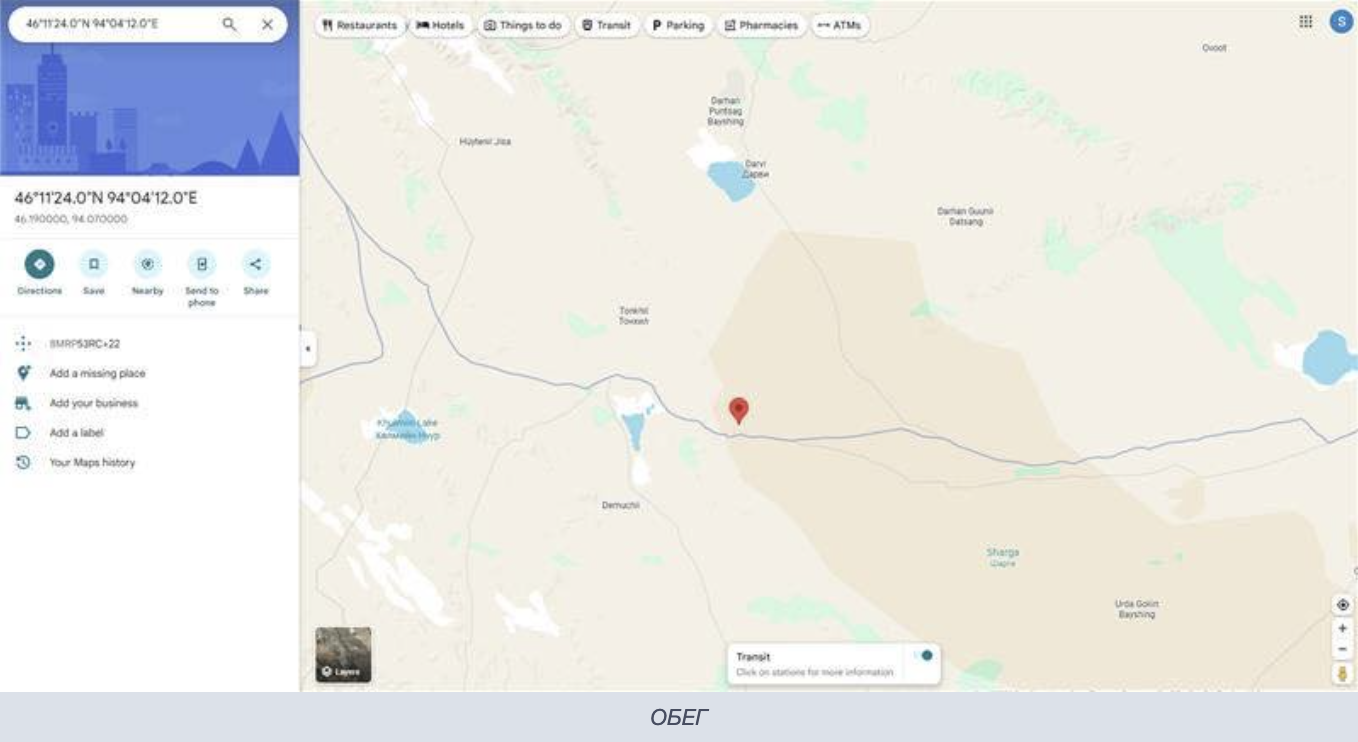Click the search magnifier icon
Image resolution: width=1358 pixels, height=742 pixels.
pos(230,24)
